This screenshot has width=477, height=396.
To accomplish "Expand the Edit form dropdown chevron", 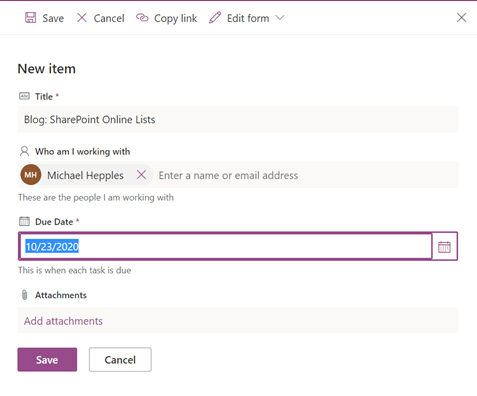I will click(x=280, y=17).
